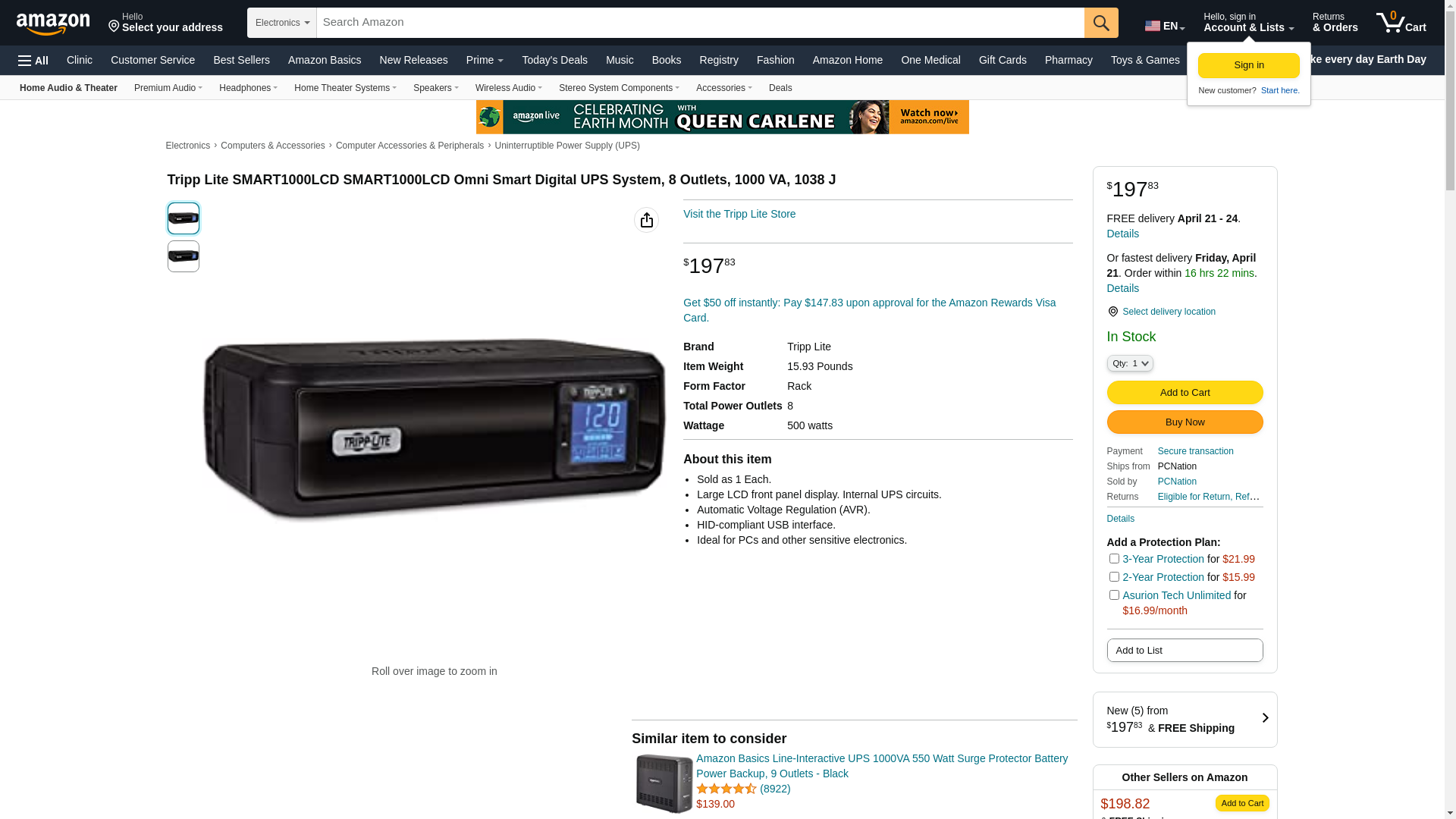Click the arrow beside New (5) offers
1456x819 pixels.
(1265, 718)
